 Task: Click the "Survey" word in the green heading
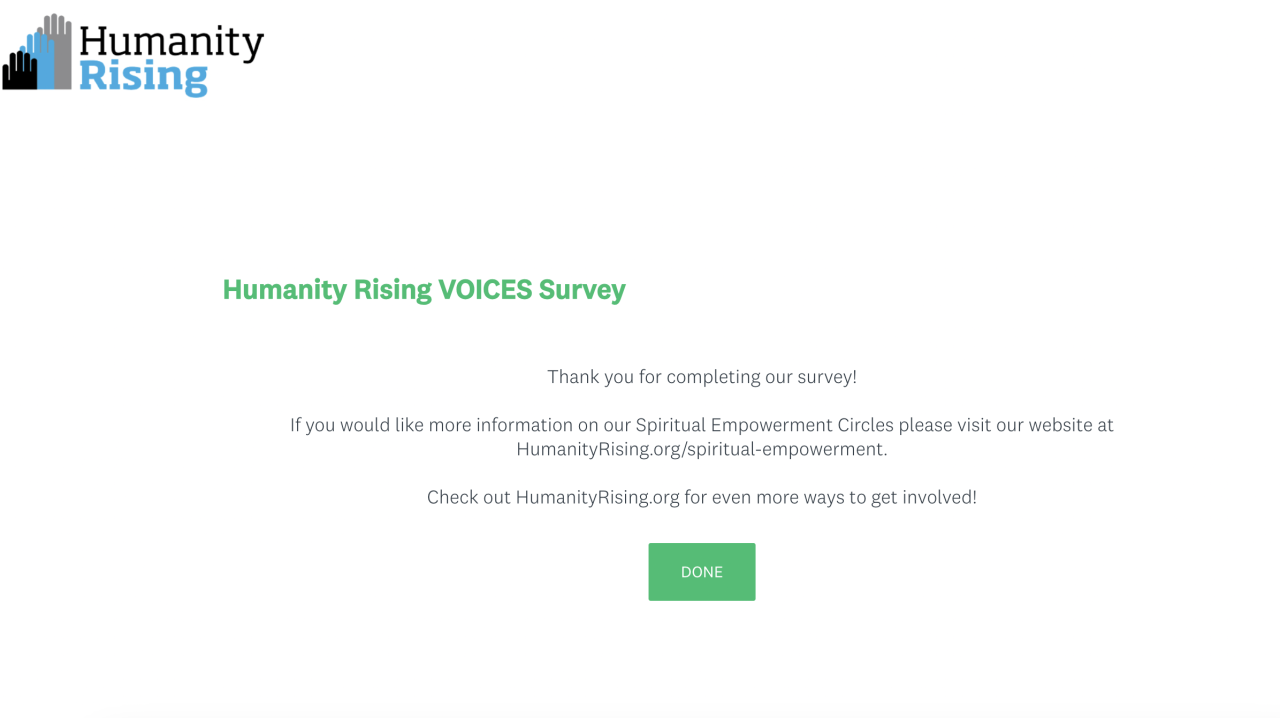pyautogui.click(x=582, y=289)
